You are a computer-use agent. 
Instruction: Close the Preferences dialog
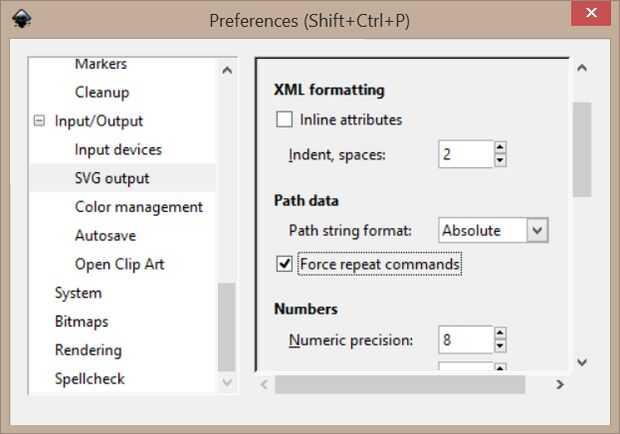pyautogui.click(x=590, y=18)
